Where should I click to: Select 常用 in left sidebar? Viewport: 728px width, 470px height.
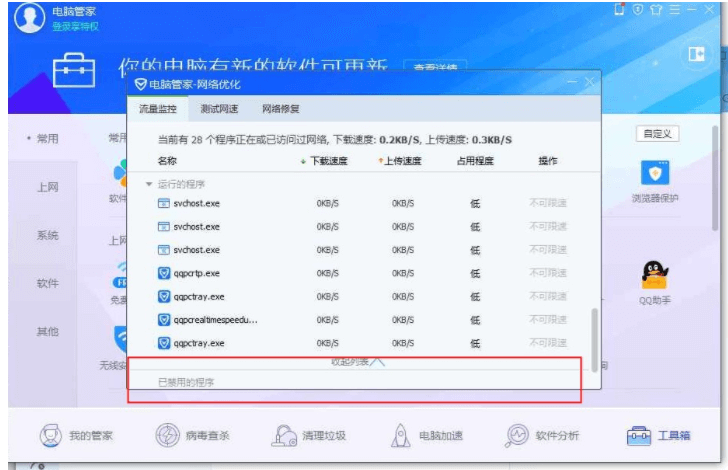tap(47, 138)
